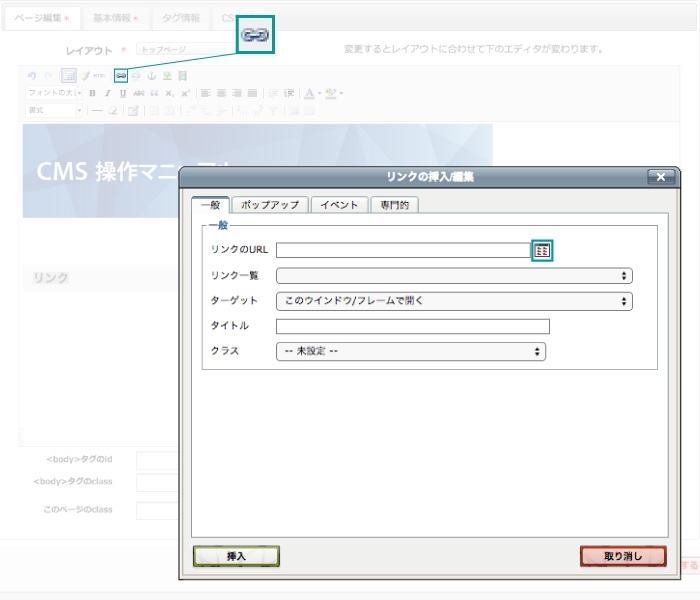Open the background highlight color picker

[x=331, y=93]
